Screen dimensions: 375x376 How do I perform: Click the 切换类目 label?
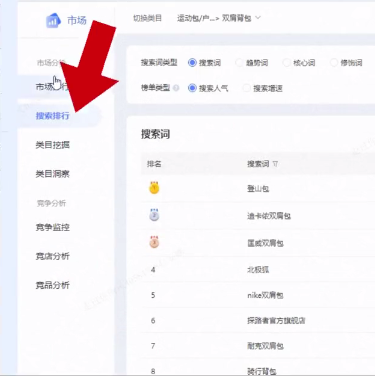coord(147,18)
